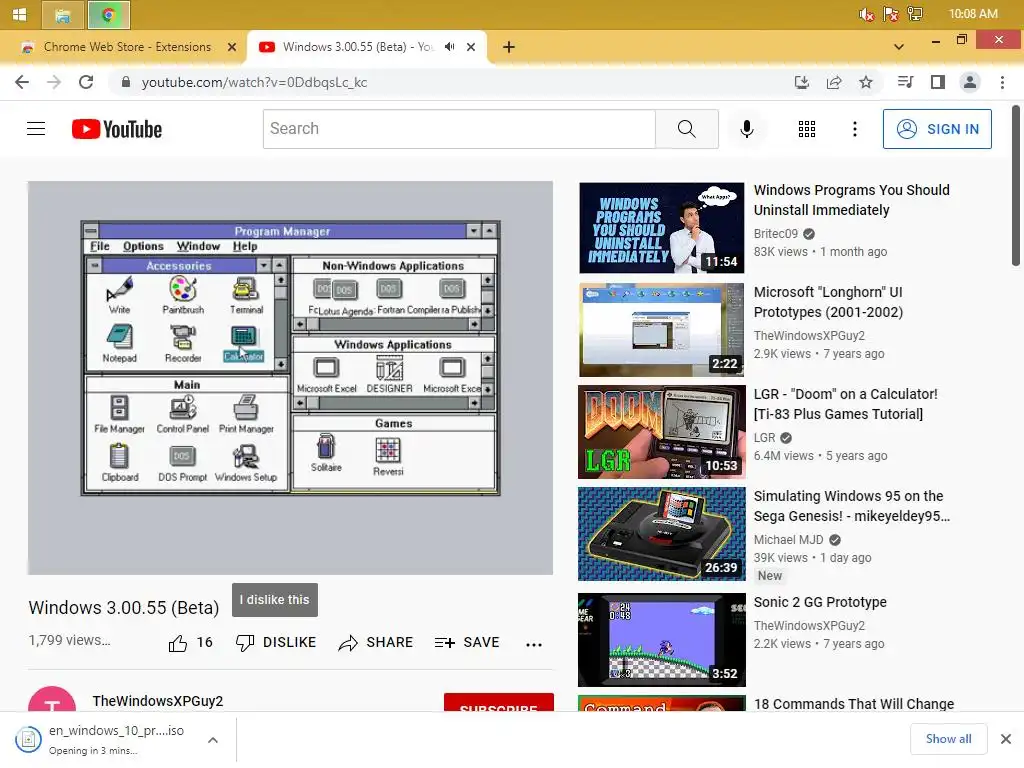This screenshot has height=768, width=1024.
Task: Open the Action Center flag tray icon
Action: click(891, 14)
